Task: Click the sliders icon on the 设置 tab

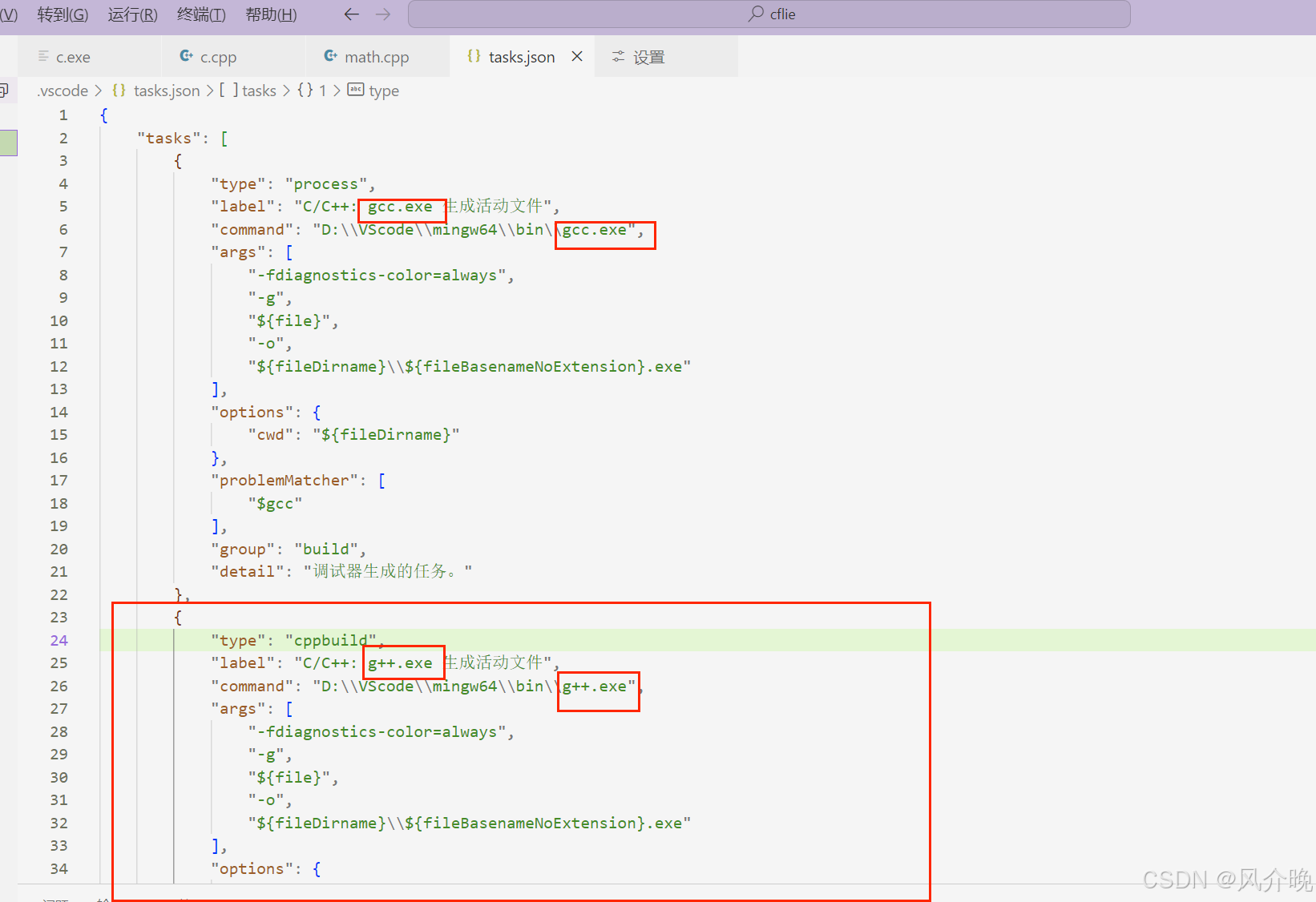Action: [x=618, y=56]
